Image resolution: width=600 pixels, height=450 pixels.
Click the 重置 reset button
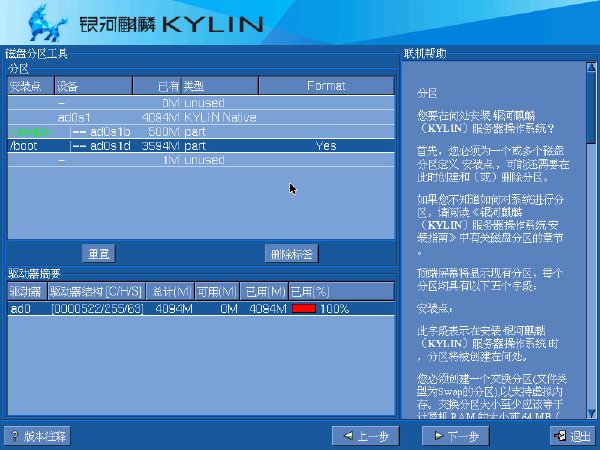99,254
